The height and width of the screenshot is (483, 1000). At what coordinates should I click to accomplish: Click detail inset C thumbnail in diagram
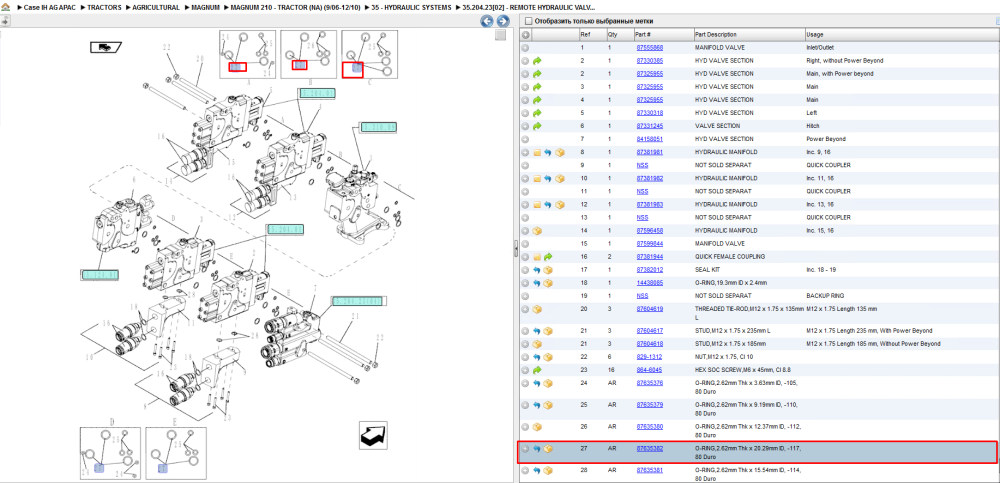pos(370,54)
